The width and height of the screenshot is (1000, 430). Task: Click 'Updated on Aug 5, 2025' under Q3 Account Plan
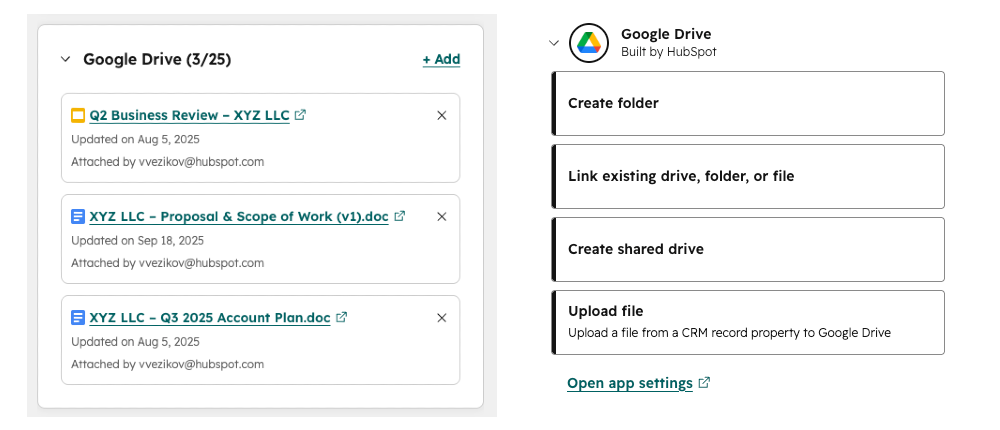(x=135, y=342)
